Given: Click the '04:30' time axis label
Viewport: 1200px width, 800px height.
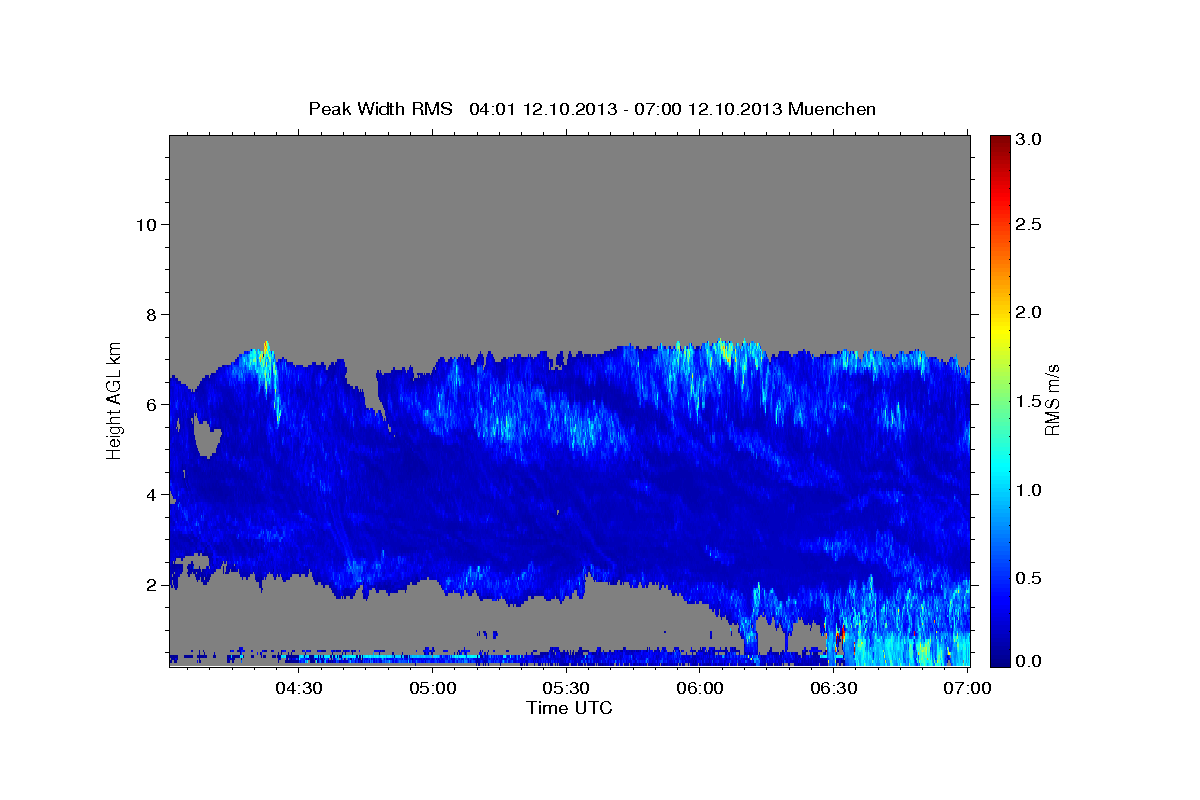Looking at the screenshot, I should [299, 688].
